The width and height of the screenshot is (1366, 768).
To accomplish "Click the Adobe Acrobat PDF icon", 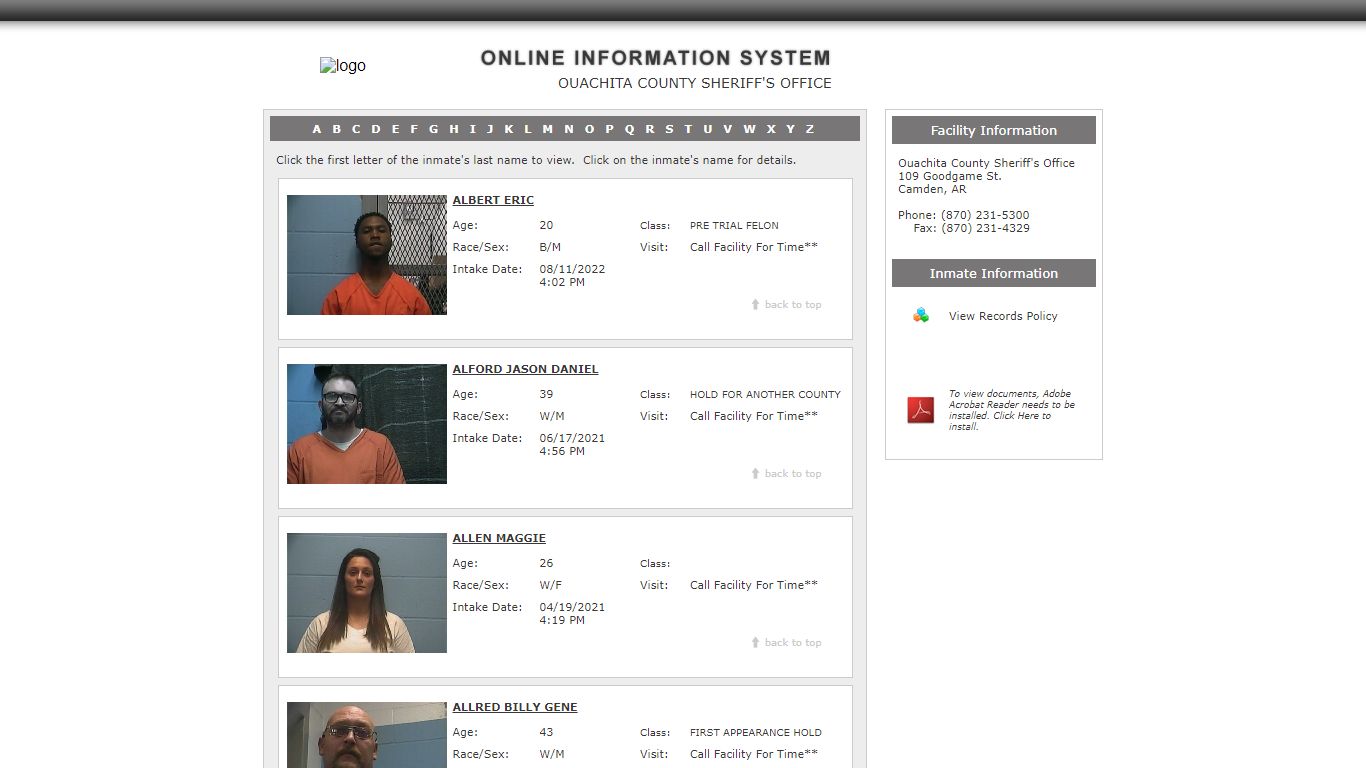I will [x=920, y=410].
